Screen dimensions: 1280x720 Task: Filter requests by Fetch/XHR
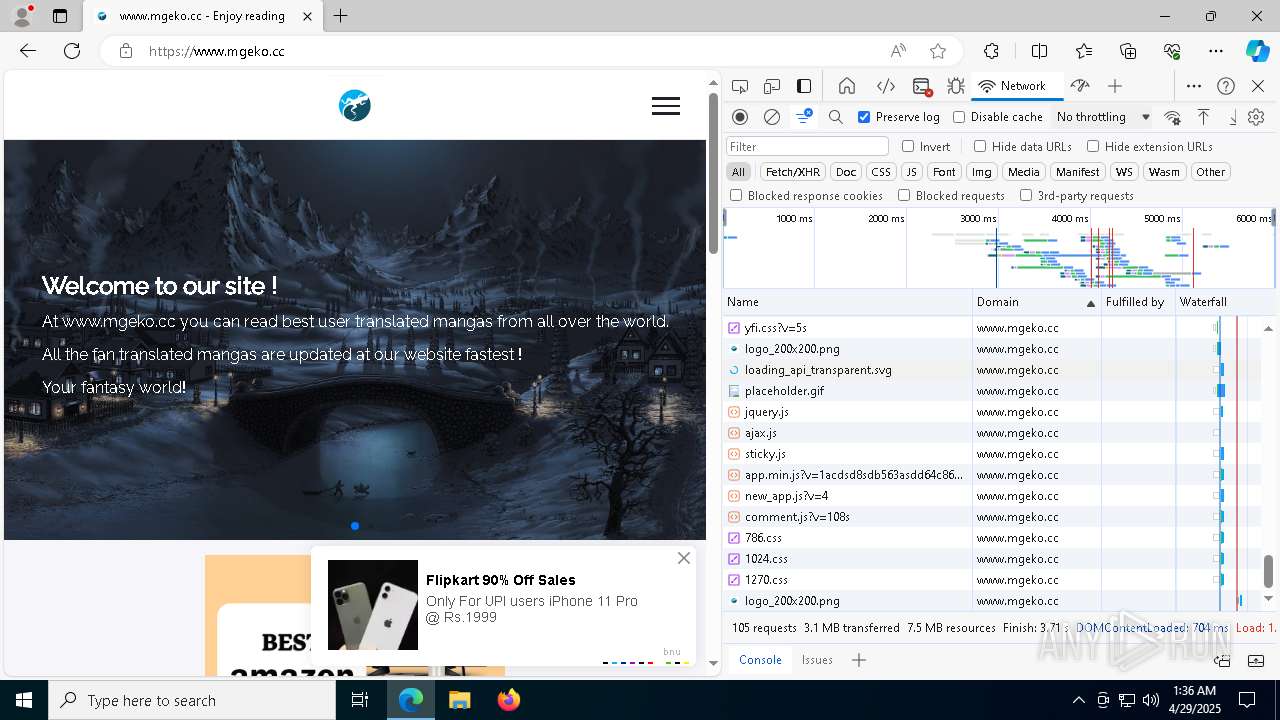click(x=793, y=172)
